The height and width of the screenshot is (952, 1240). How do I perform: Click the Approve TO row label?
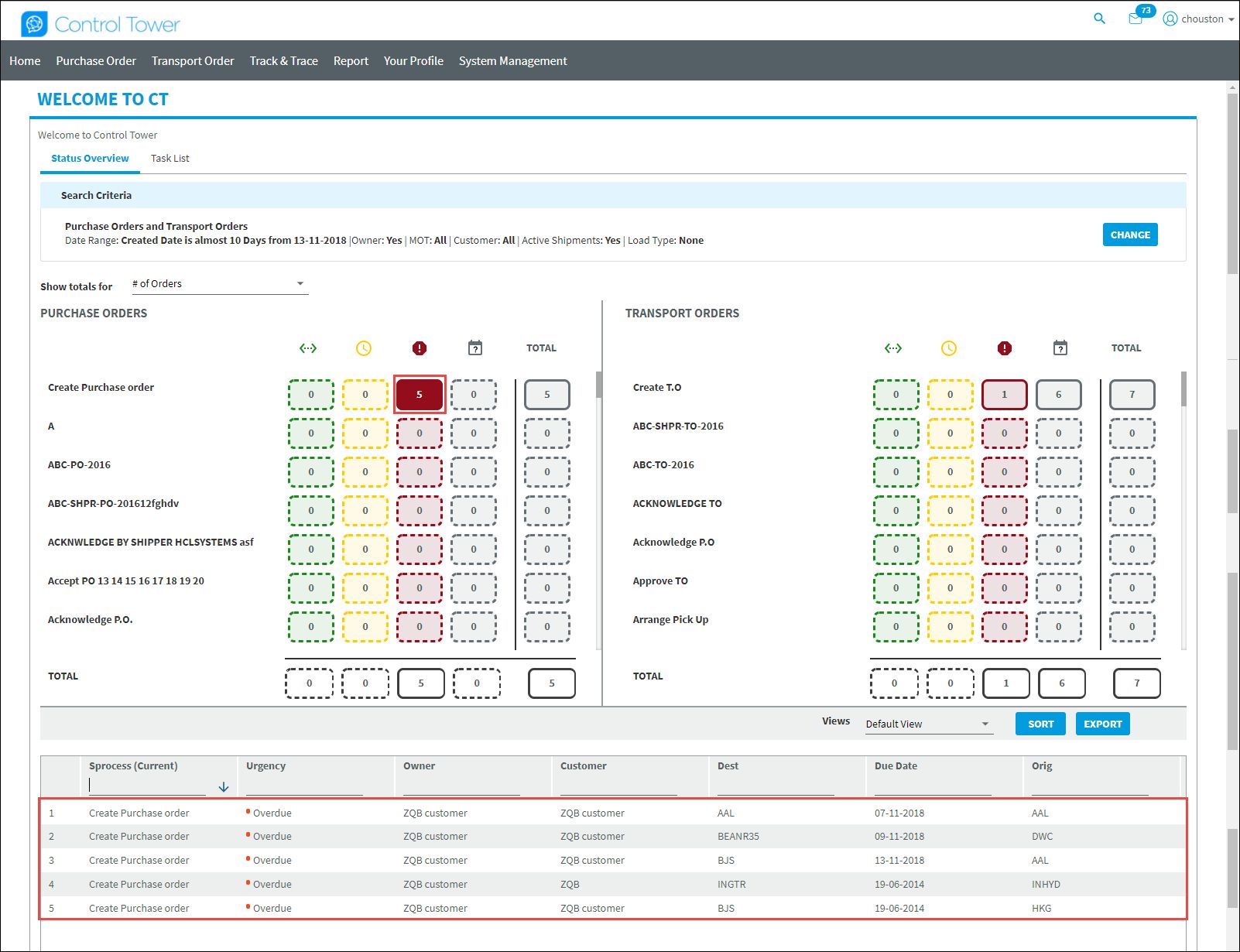coord(660,580)
